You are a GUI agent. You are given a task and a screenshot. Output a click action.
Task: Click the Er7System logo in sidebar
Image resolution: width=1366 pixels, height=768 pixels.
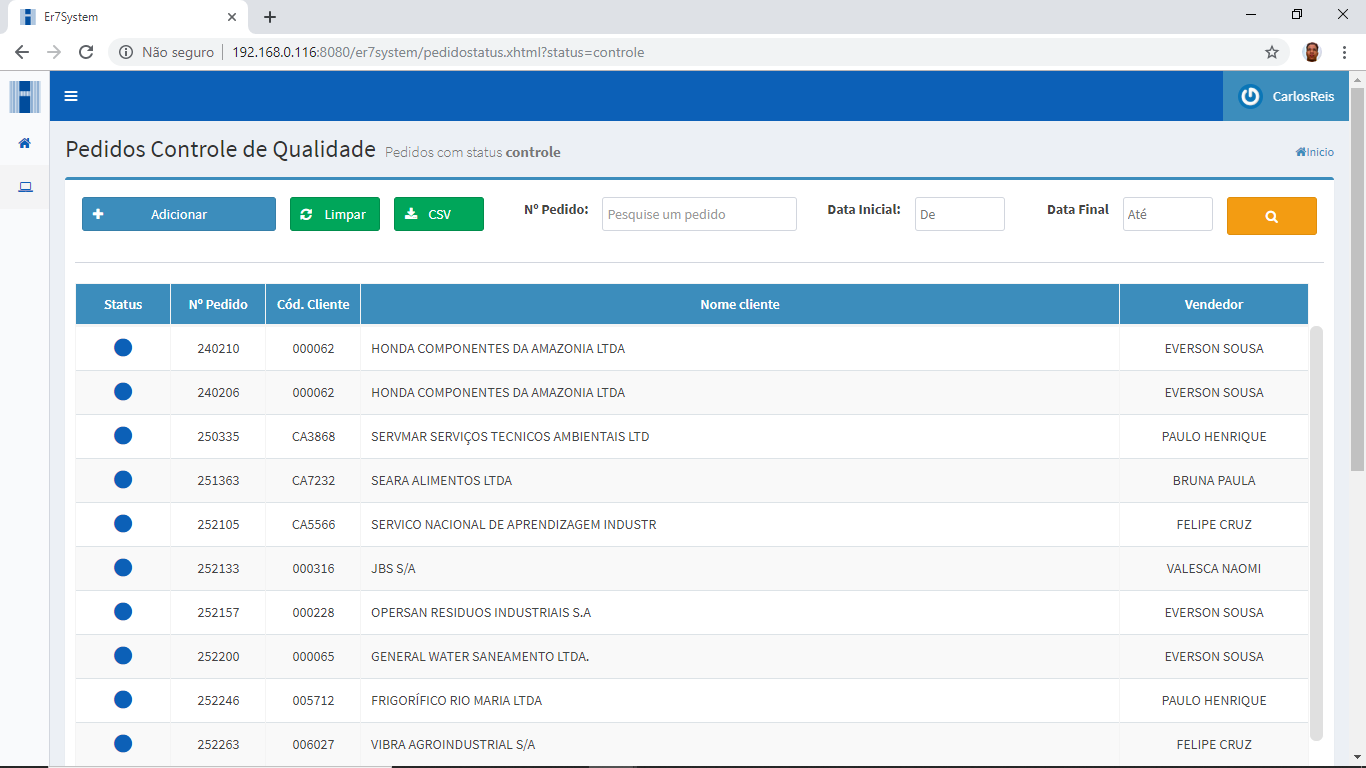point(25,97)
